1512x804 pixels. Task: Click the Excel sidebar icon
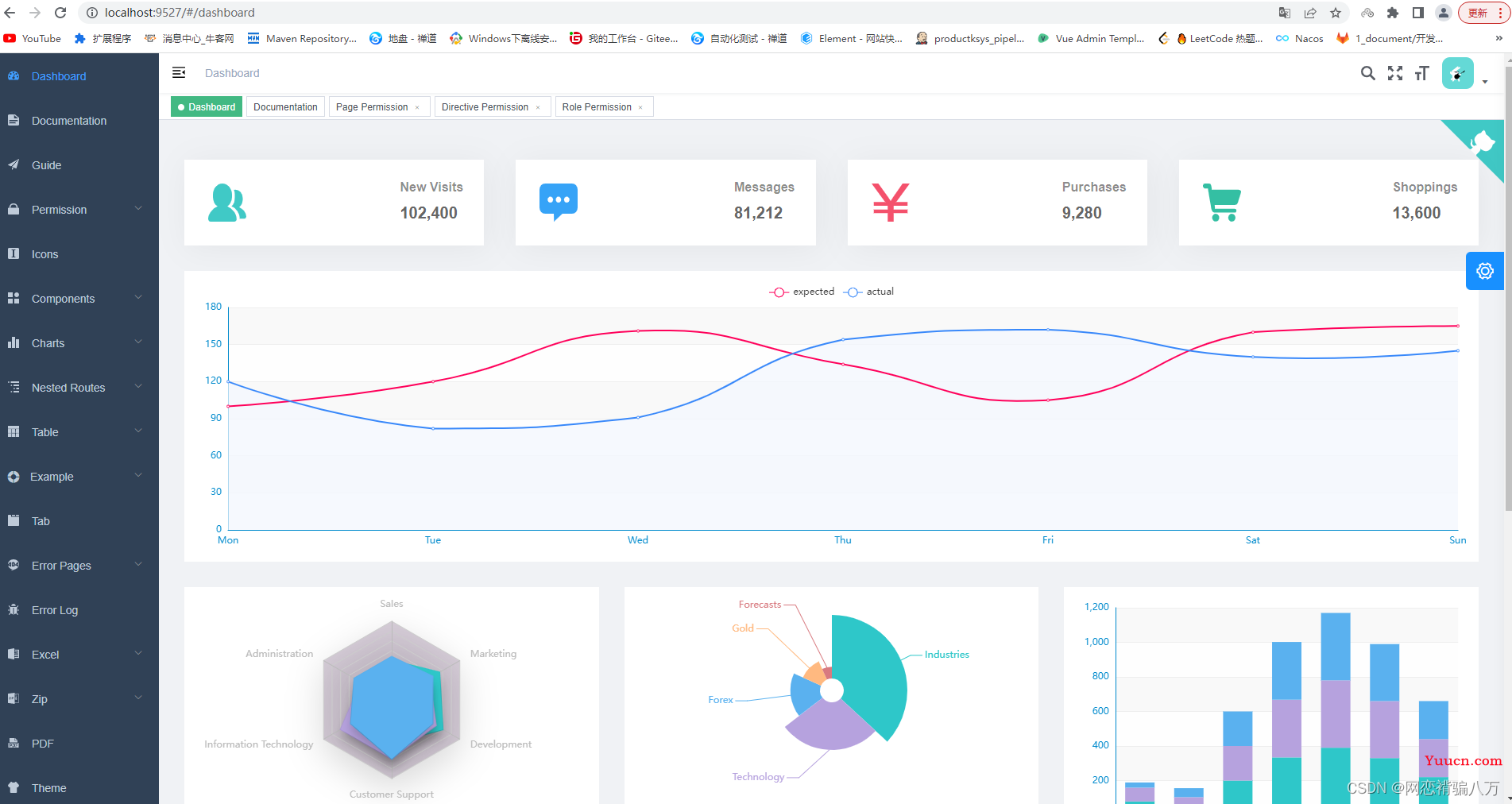click(x=14, y=655)
